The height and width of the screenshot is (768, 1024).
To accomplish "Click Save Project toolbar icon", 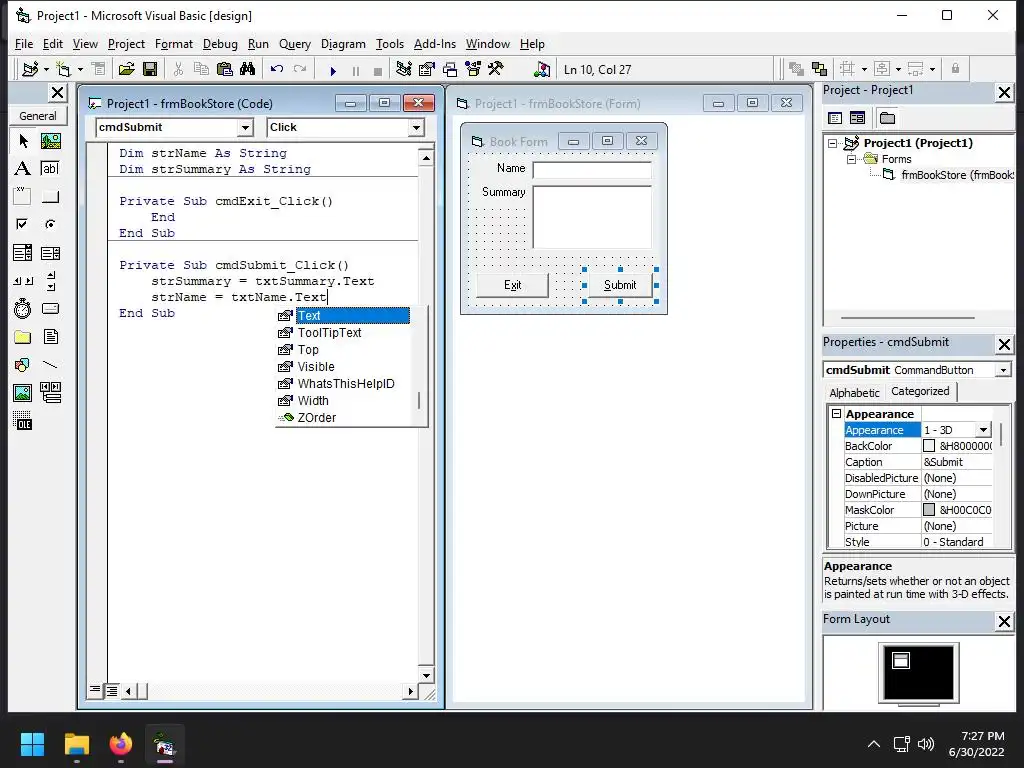I will [x=150, y=69].
